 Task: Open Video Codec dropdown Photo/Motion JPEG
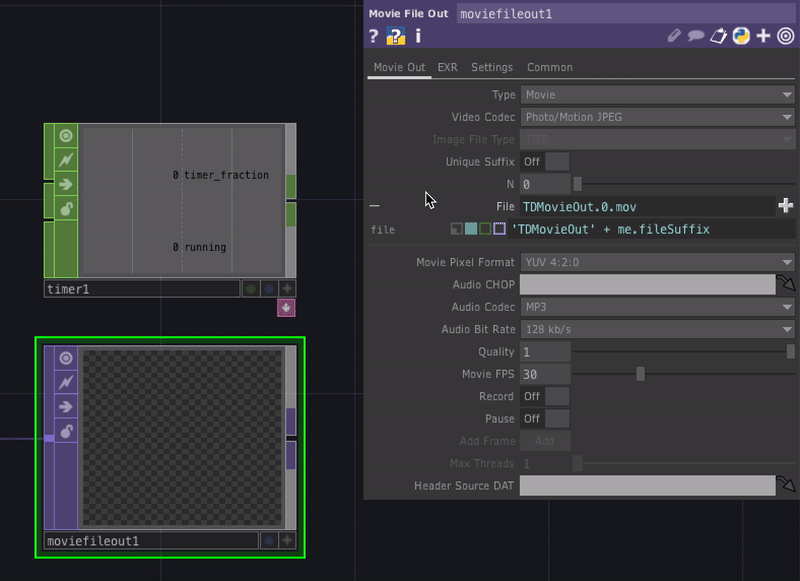(x=657, y=117)
